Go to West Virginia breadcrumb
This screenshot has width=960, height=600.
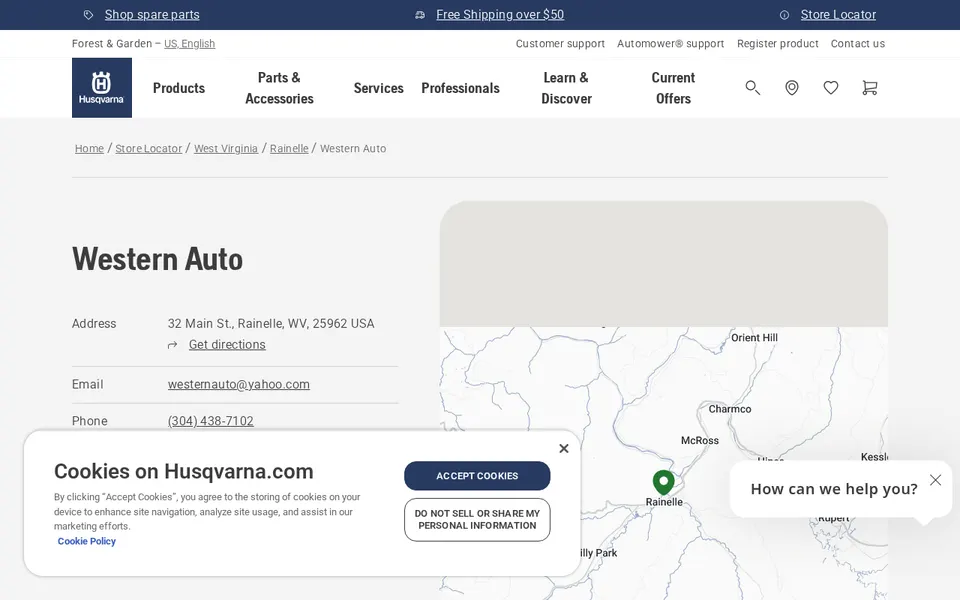click(x=226, y=148)
